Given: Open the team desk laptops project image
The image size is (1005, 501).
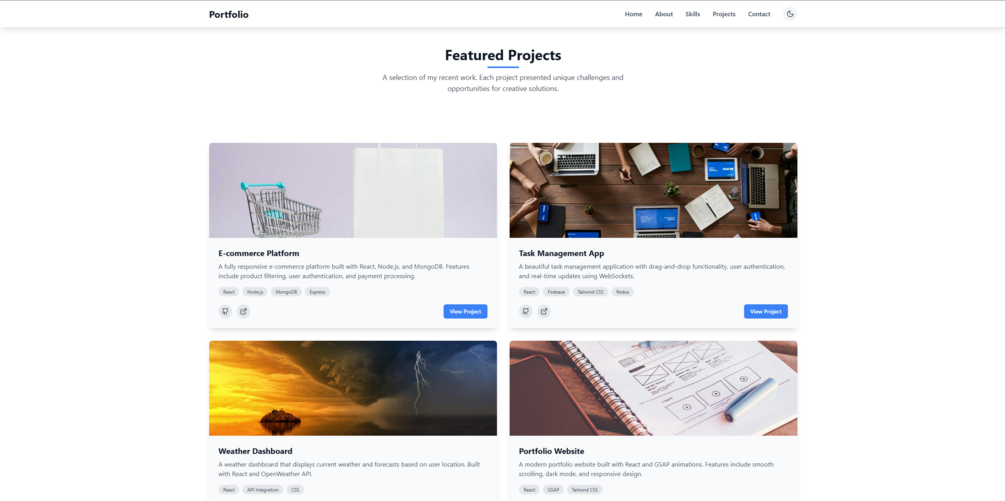Looking at the screenshot, I should [654, 190].
